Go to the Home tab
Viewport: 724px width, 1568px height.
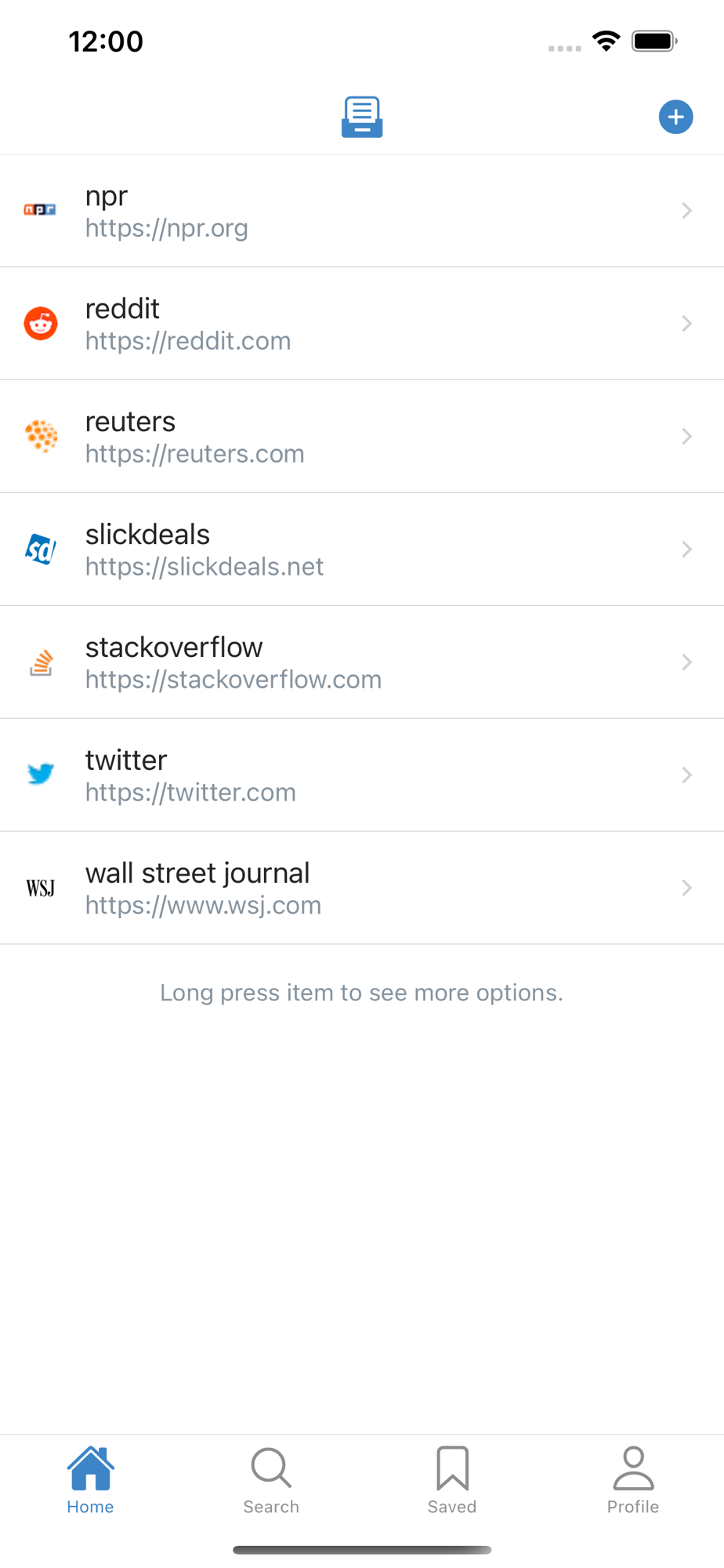pyautogui.click(x=90, y=1479)
